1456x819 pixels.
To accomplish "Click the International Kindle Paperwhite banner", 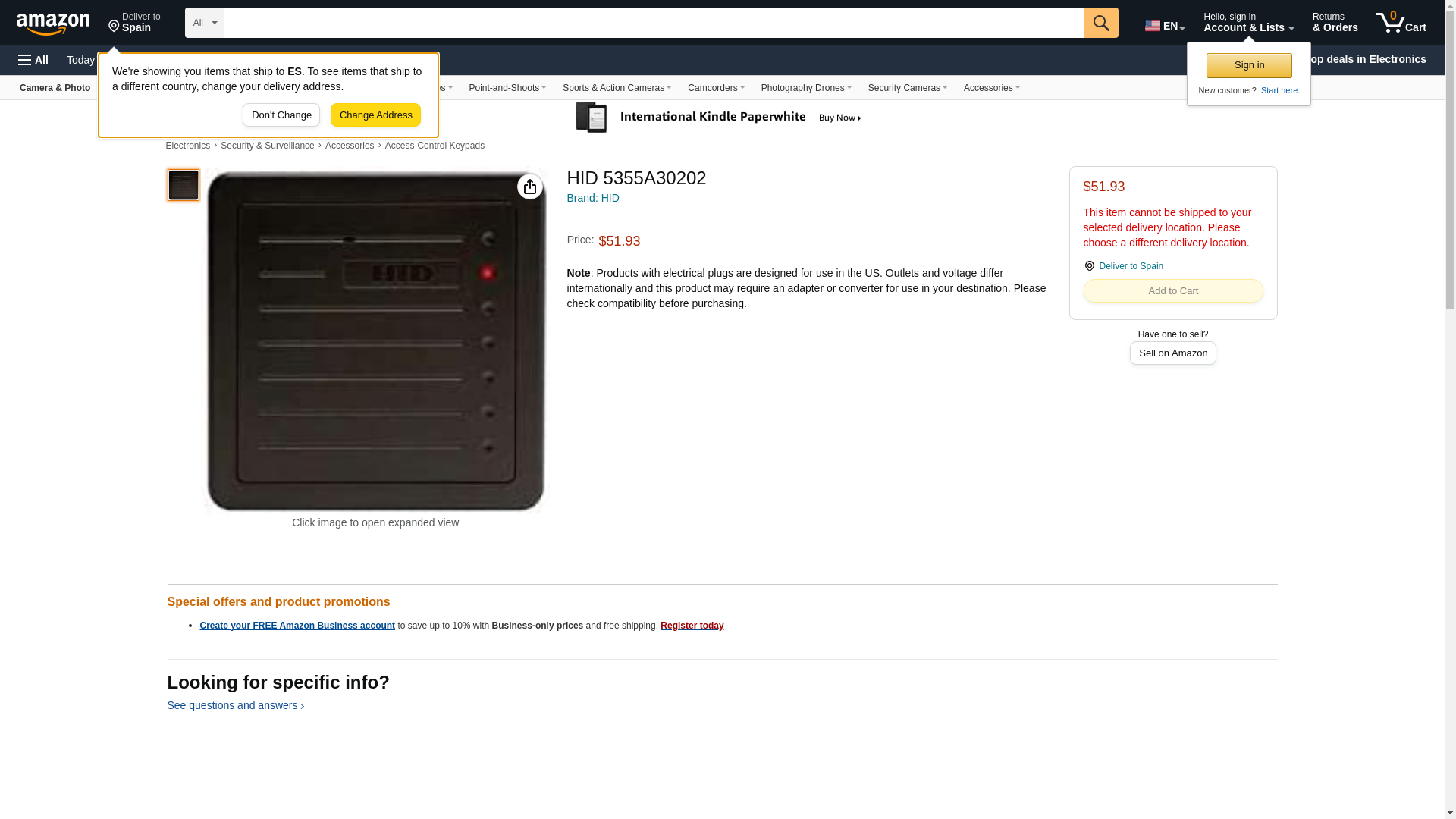I will (x=718, y=118).
